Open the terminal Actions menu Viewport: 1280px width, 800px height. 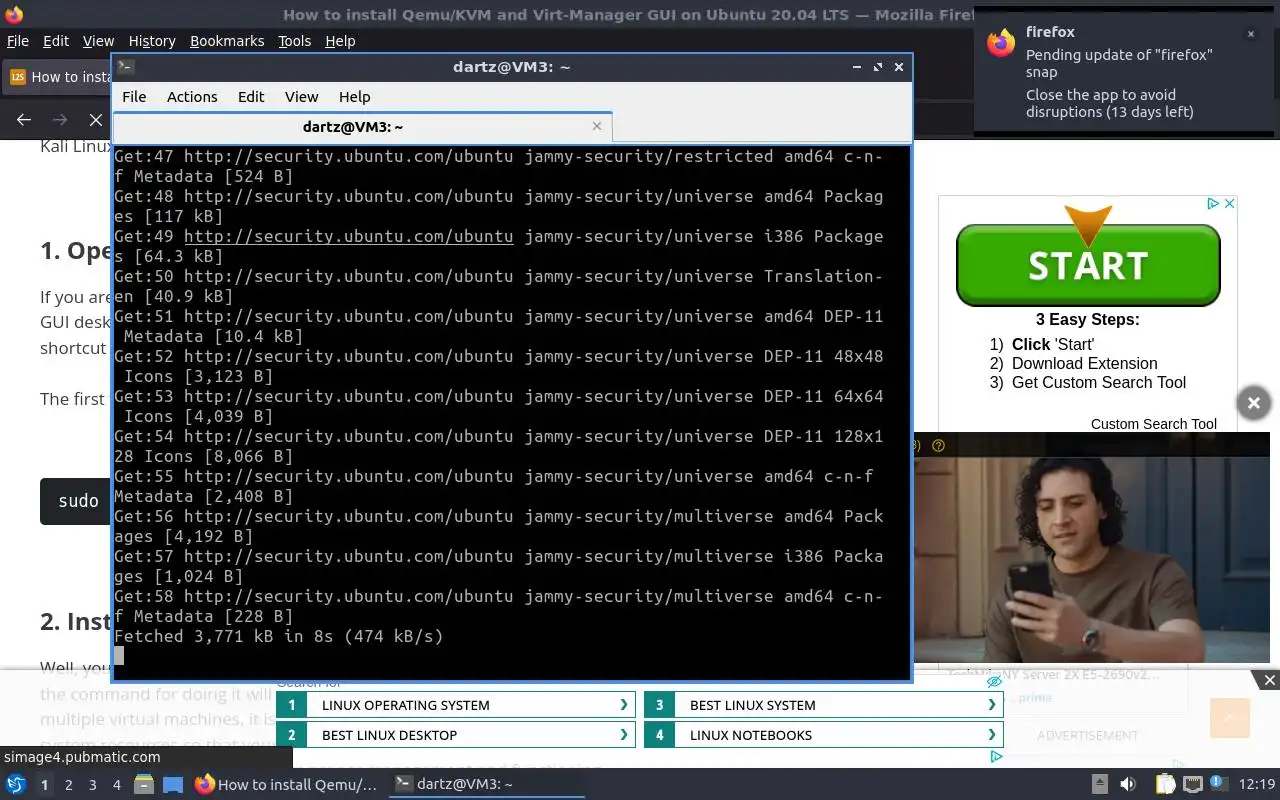(192, 97)
